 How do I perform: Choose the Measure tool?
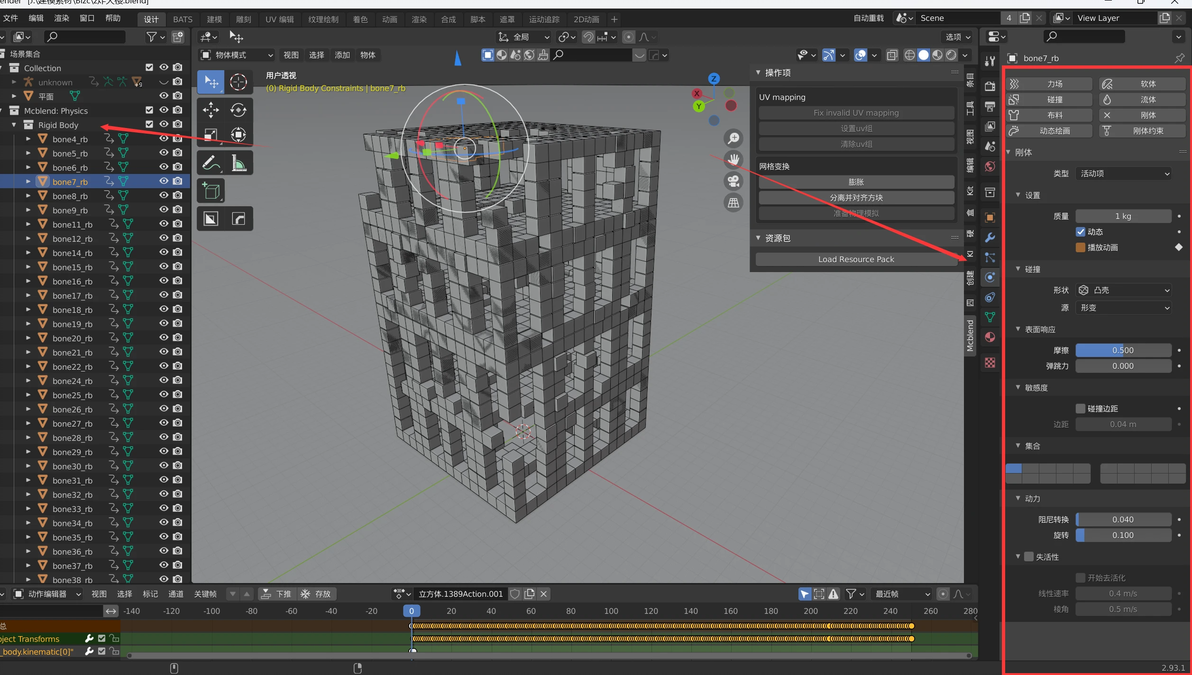[238, 163]
